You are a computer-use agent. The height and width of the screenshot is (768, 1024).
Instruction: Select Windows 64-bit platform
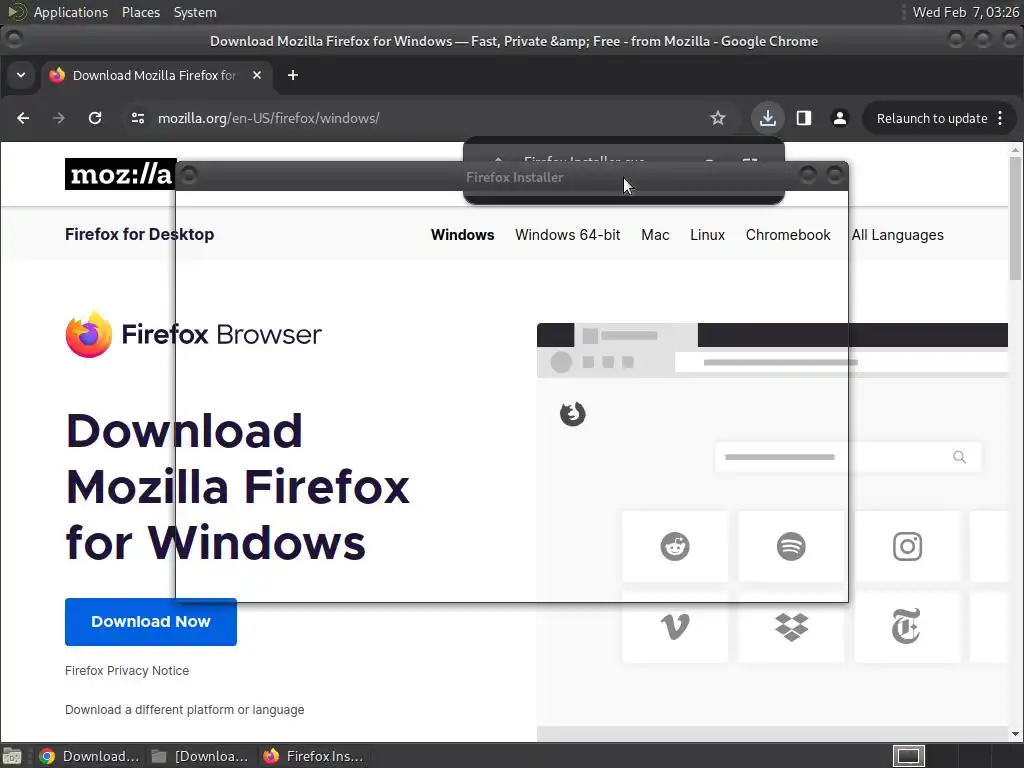pos(568,234)
